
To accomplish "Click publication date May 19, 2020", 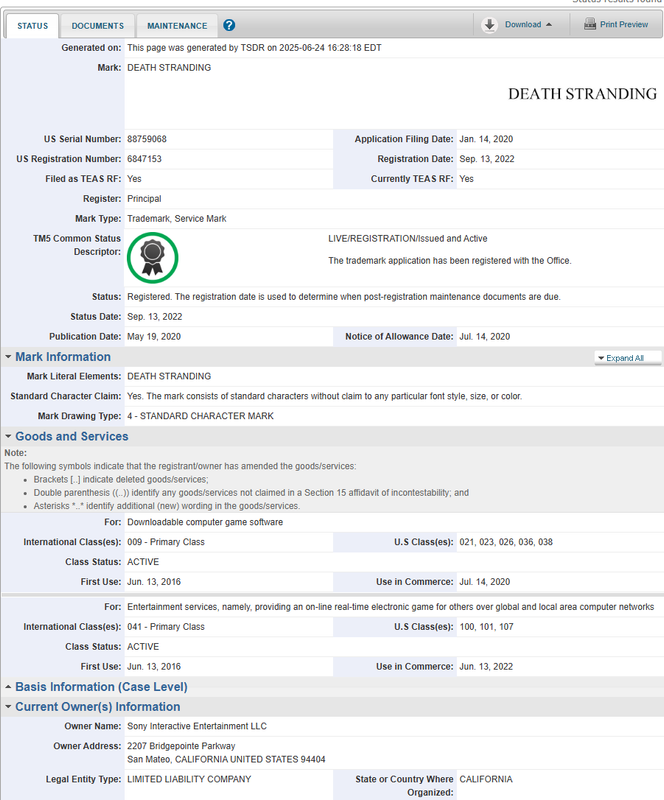I will coord(154,336).
